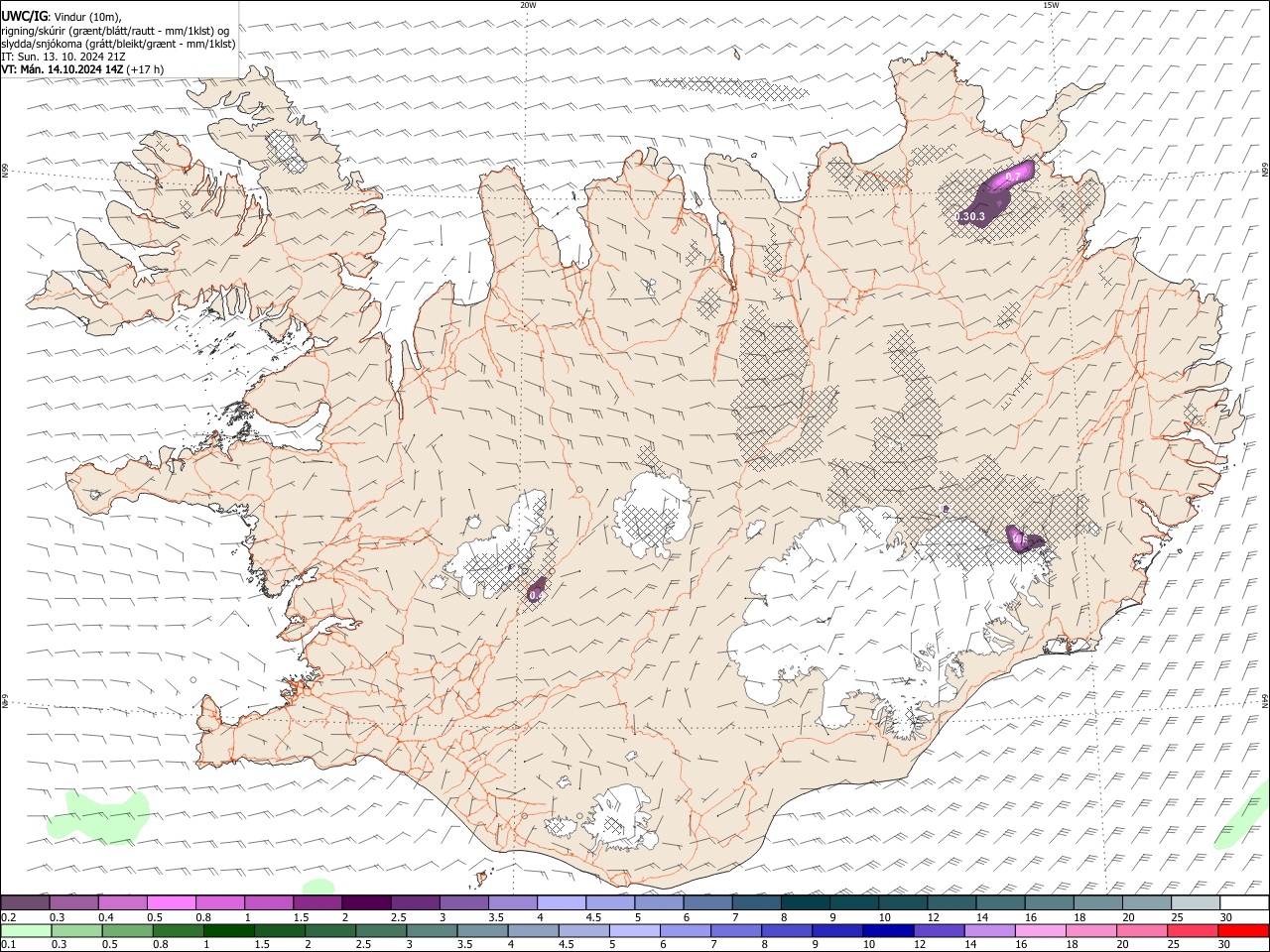The image size is (1270, 952).
Task: Click the UWC/IG title text
Action: 24,17
